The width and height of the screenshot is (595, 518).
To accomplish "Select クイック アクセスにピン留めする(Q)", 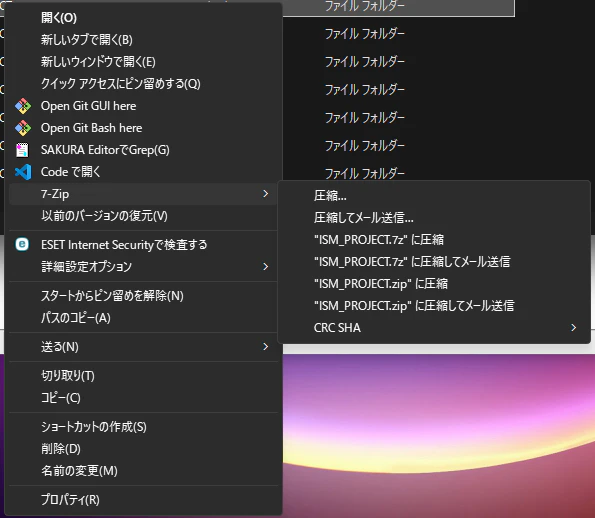I will [143, 83].
